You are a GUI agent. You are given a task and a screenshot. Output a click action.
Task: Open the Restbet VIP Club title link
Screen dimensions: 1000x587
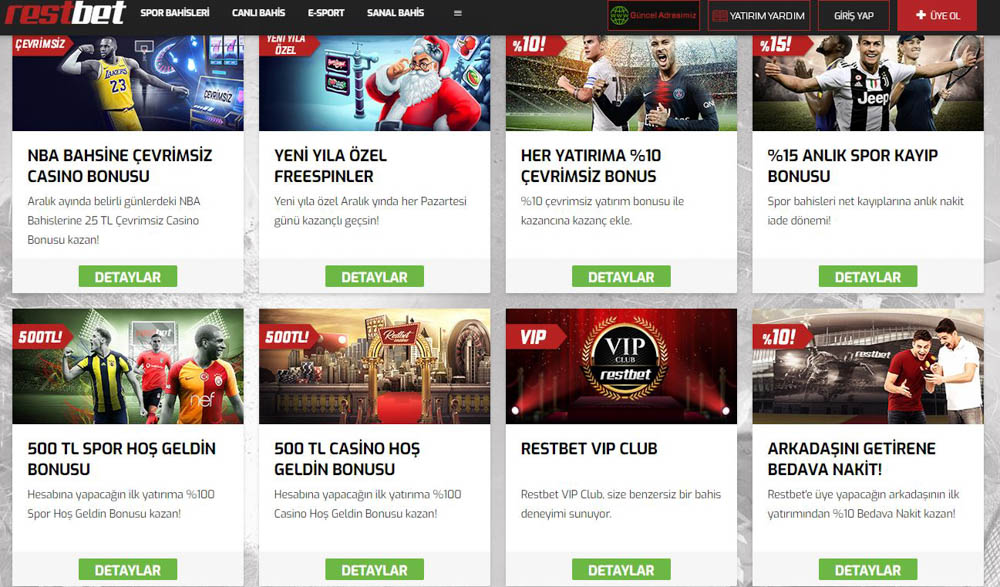click(x=589, y=449)
